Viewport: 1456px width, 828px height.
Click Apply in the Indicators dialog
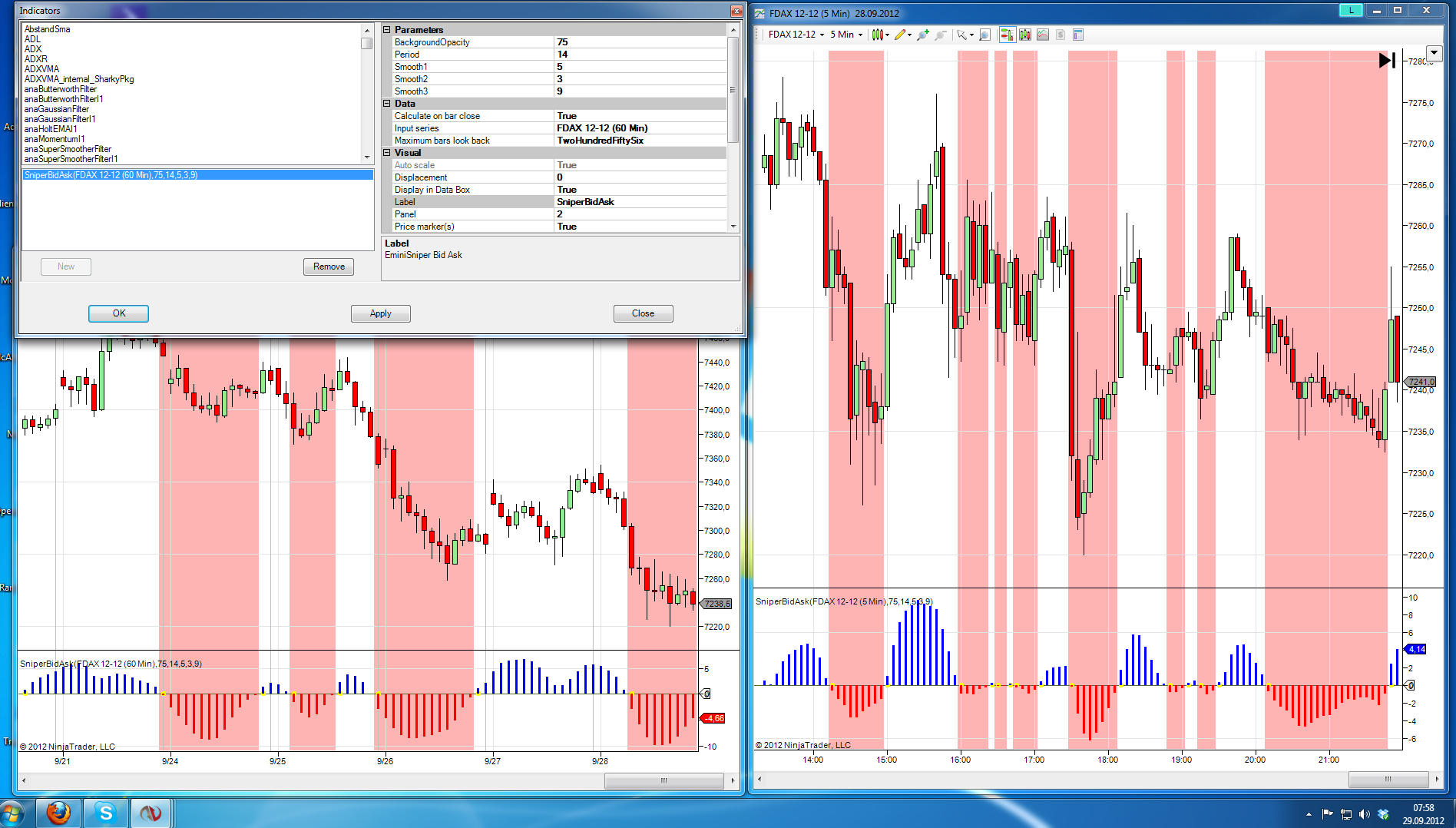tap(381, 313)
